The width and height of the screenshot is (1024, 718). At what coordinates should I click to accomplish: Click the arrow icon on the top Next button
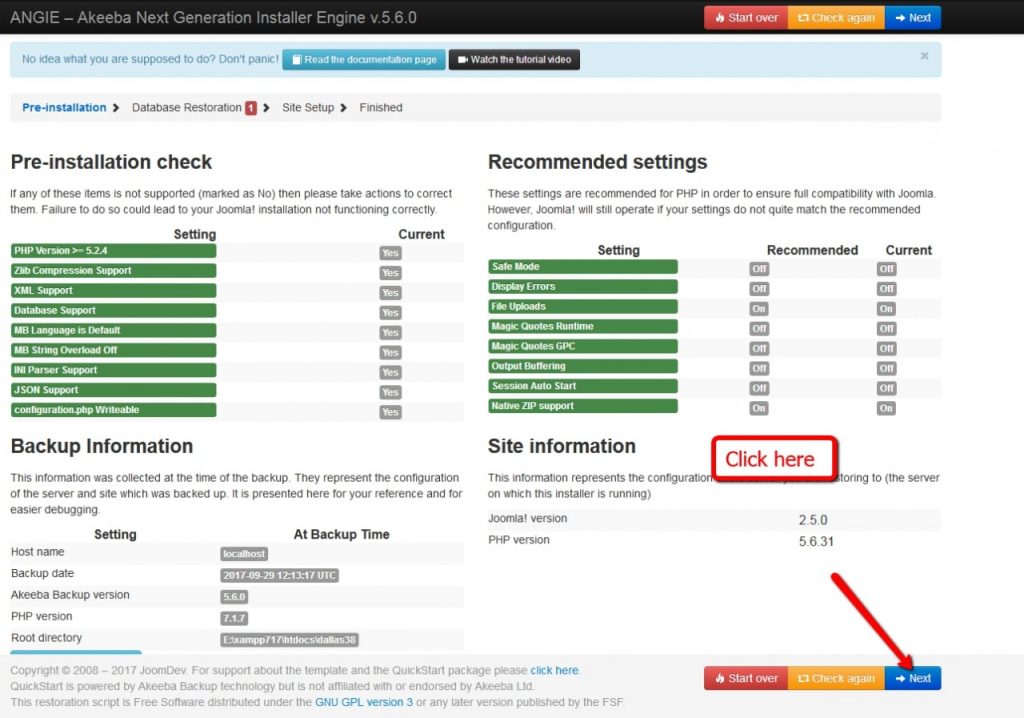898,17
